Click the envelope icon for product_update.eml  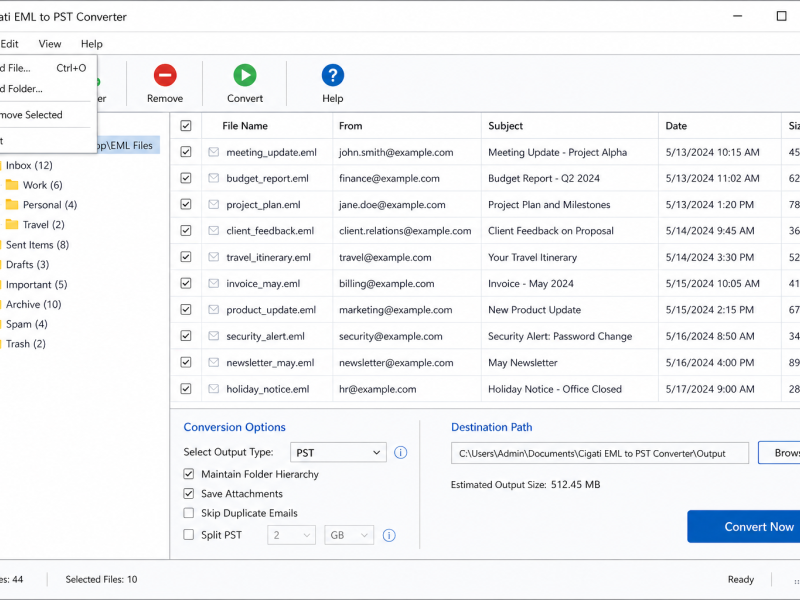click(214, 310)
